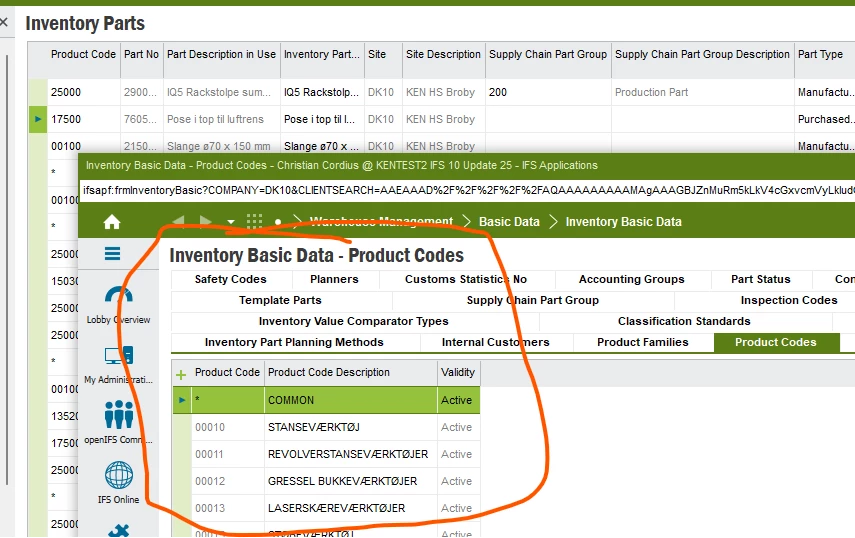This screenshot has width=855, height=538.
Task: Click Inventory Basic Data breadcrumb
Action: [x=623, y=222]
